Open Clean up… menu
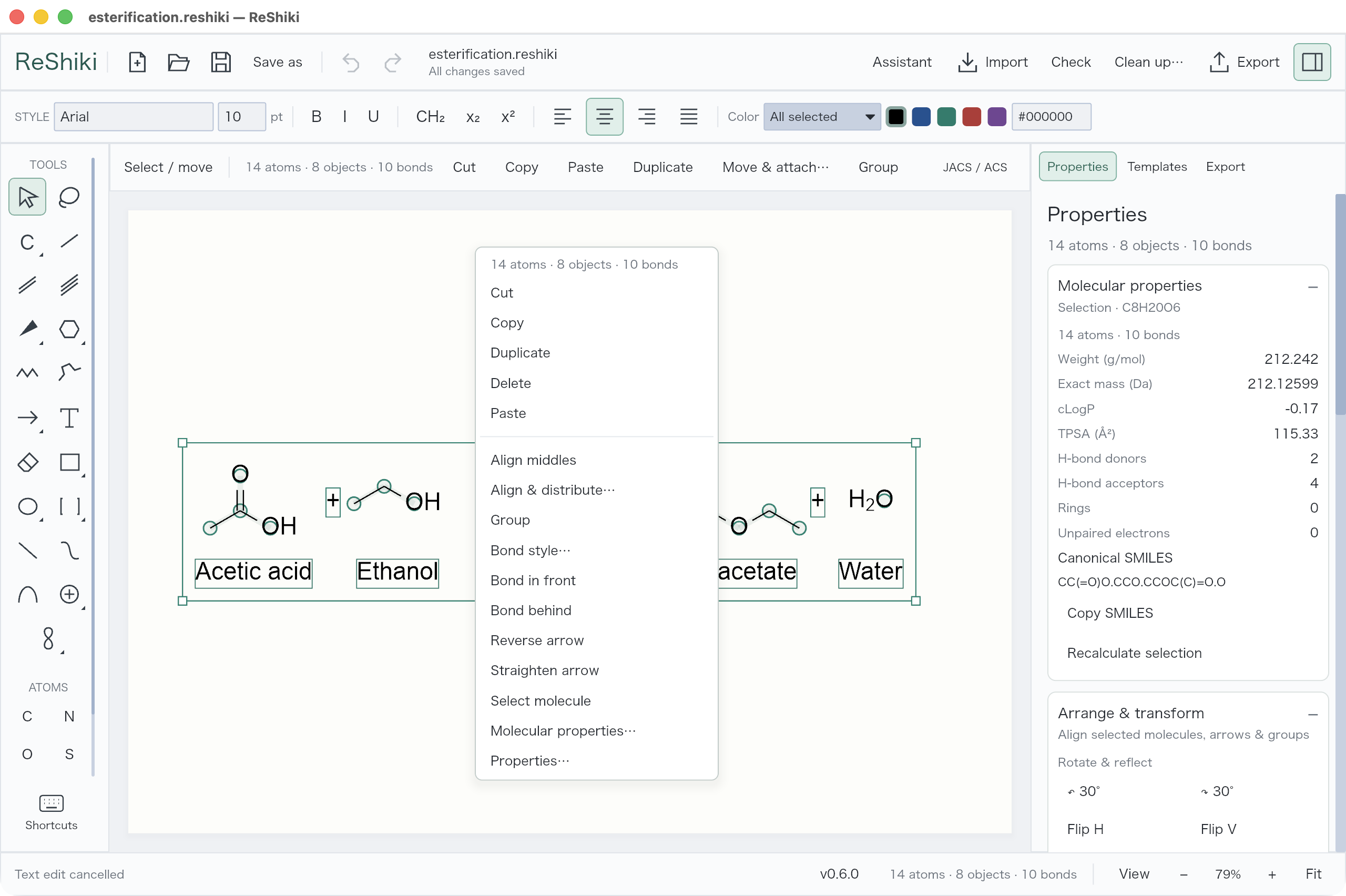 (1149, 62)
